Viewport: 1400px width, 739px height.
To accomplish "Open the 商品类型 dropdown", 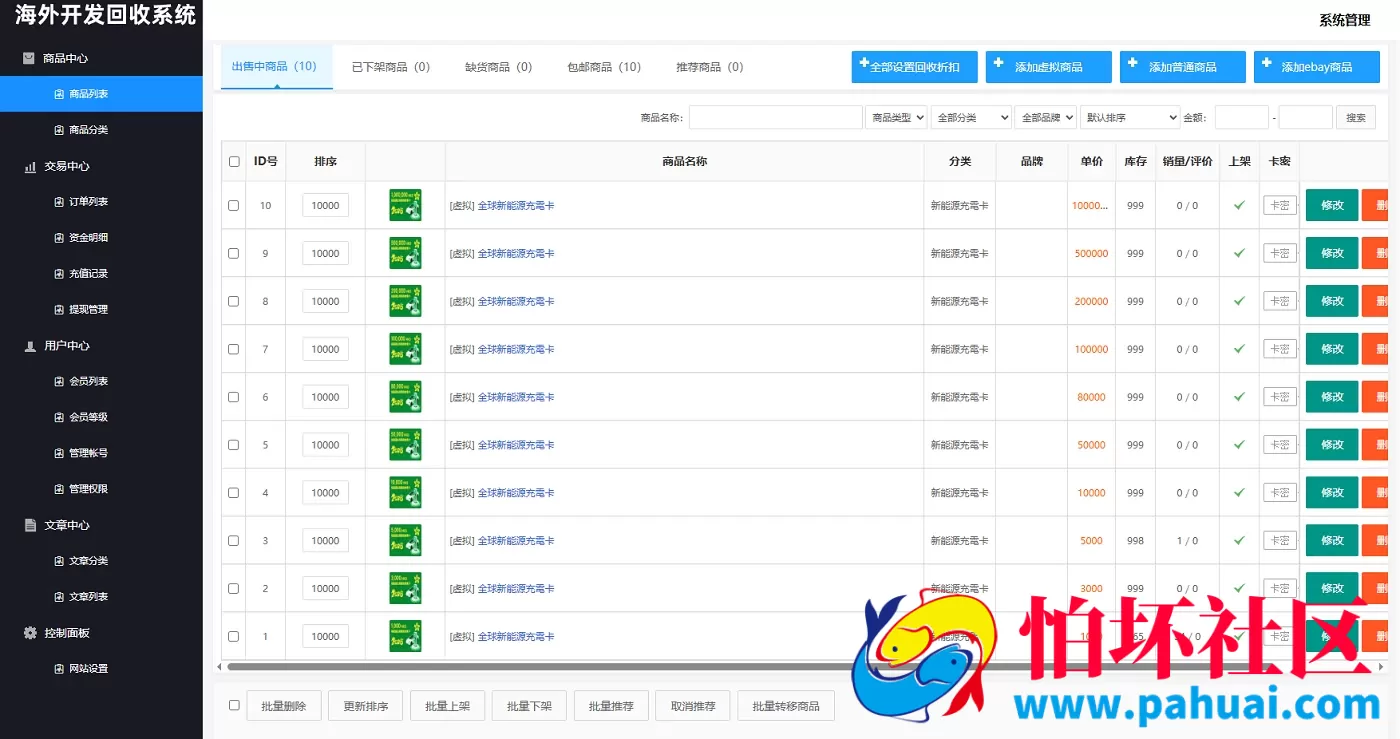I will click(896, 118).
